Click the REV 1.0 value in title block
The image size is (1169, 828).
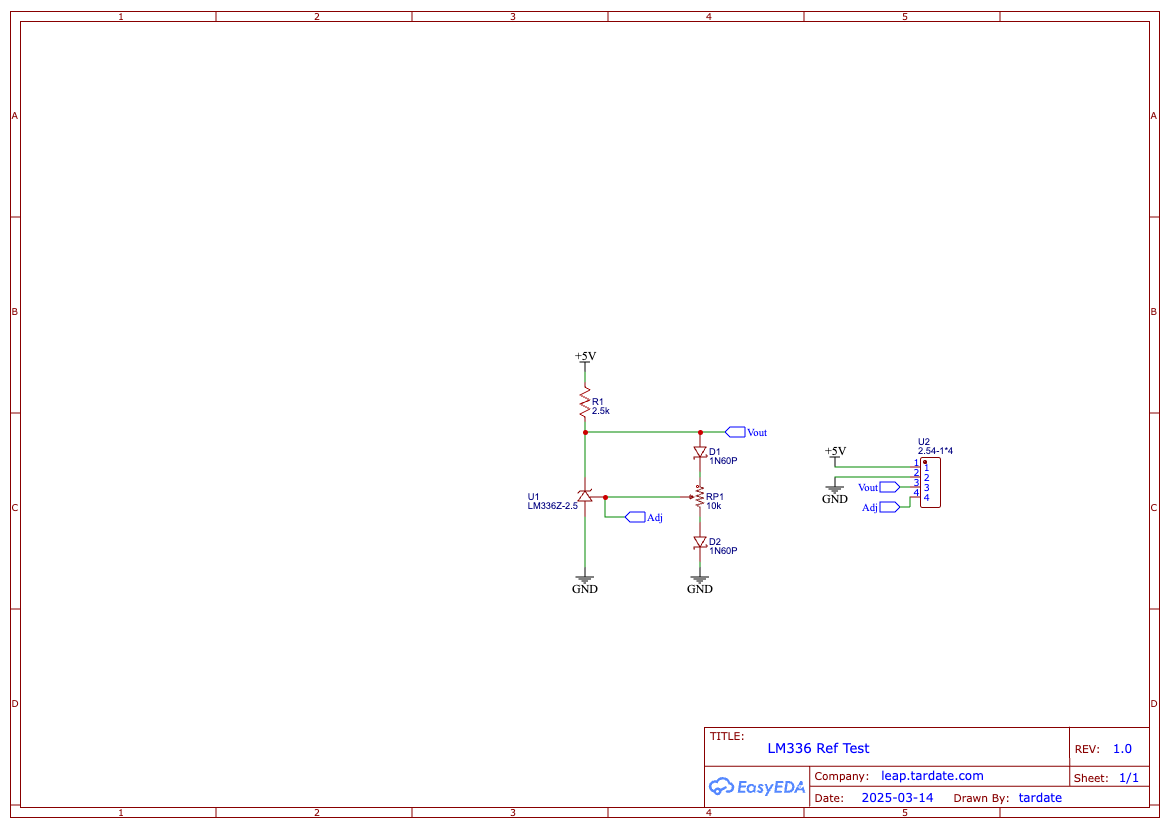click(1120, 748)
